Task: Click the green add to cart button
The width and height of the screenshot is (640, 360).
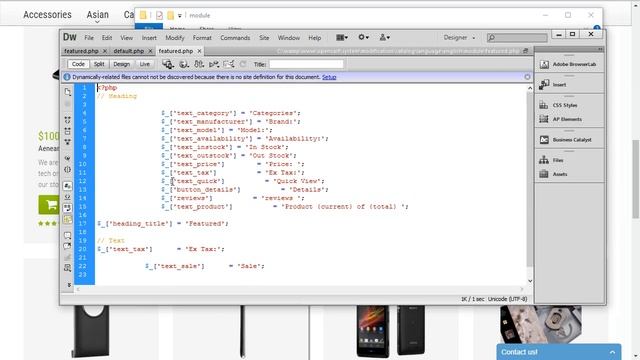Action: (49, 204)
